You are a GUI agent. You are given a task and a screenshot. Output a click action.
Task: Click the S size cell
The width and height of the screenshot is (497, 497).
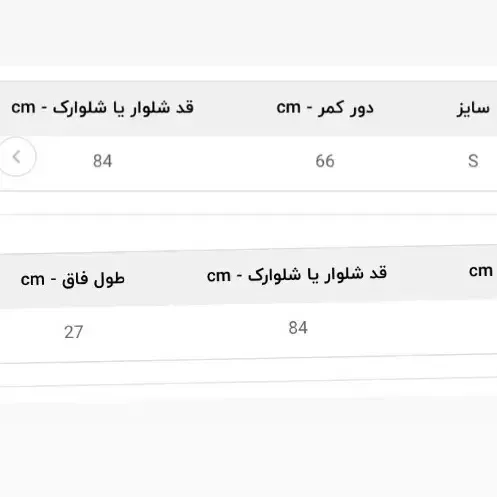pos(473,161)
